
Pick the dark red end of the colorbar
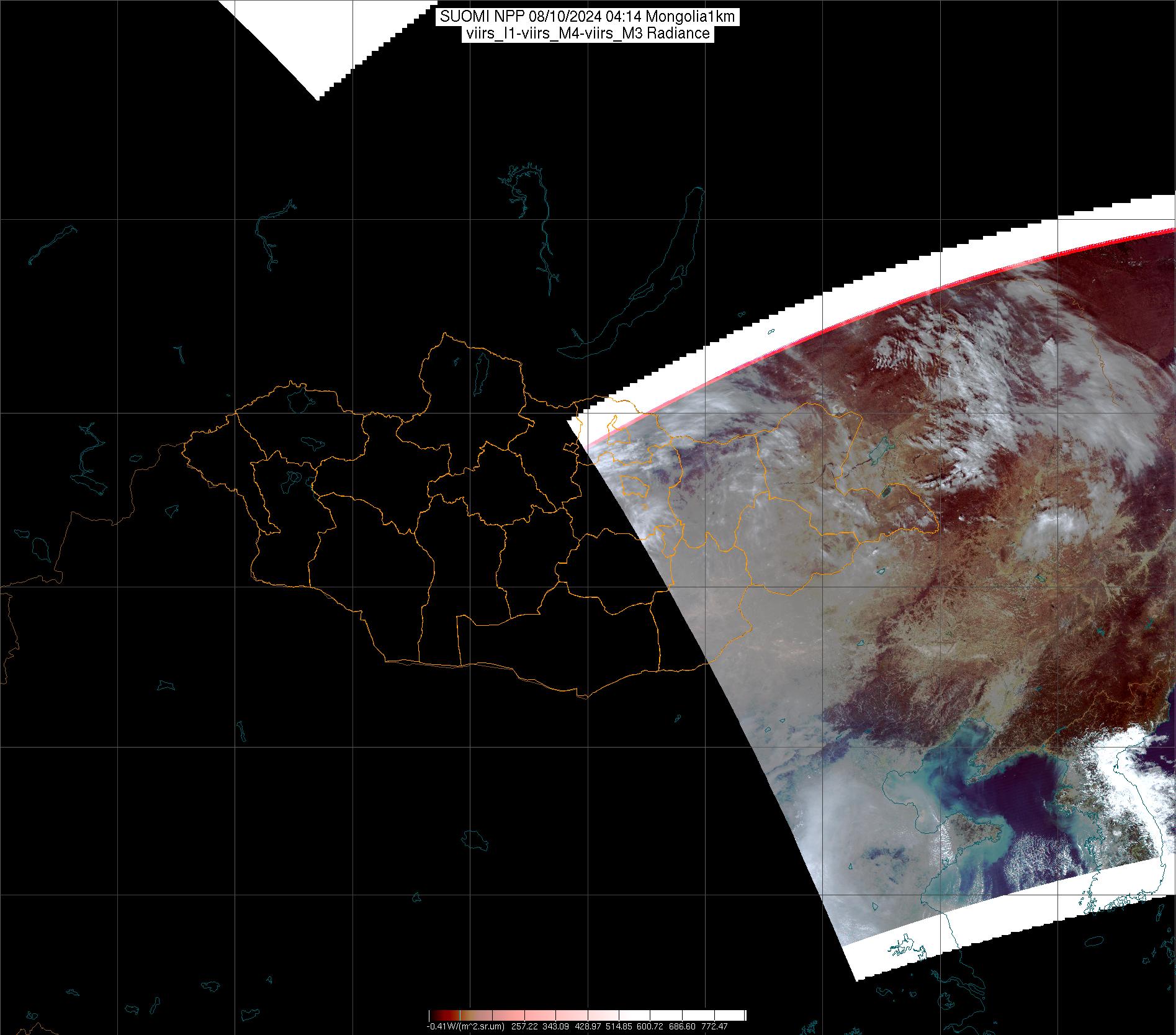438,1015
